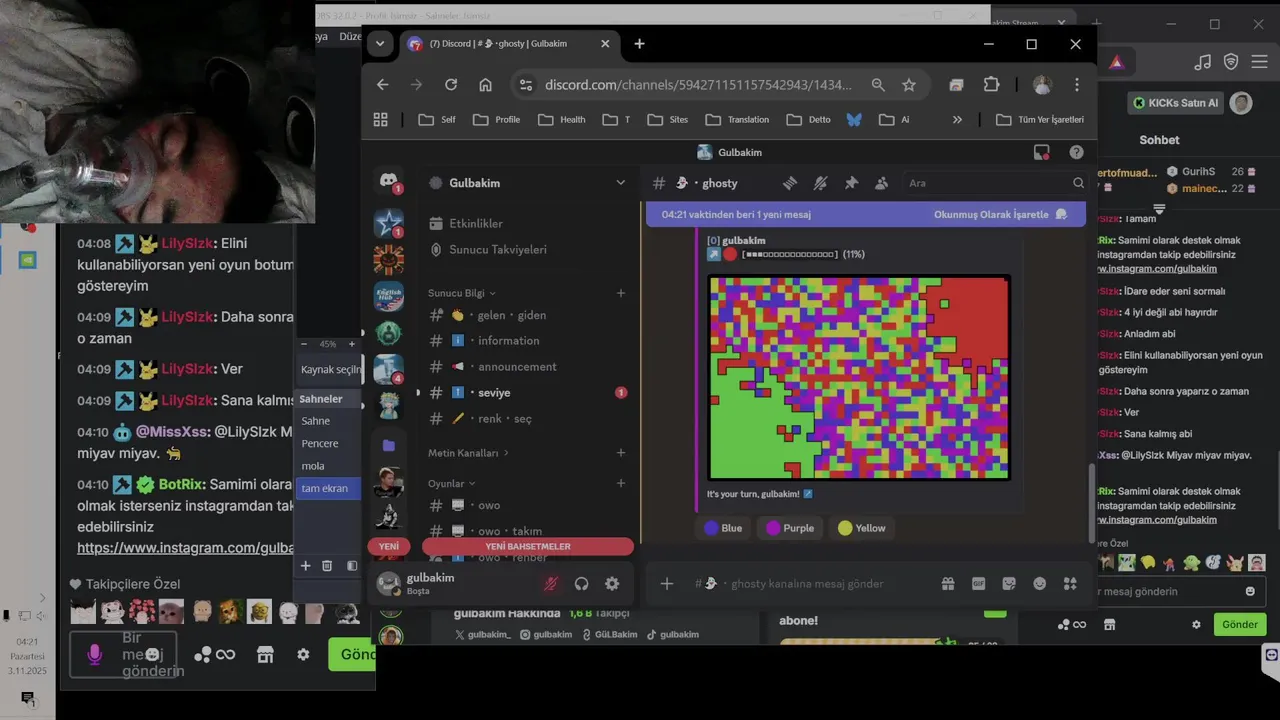This screenshot has height=720, width=1280.
Task: Expand Gulbakim server menu chevron
Action: (x=620, y=183)
